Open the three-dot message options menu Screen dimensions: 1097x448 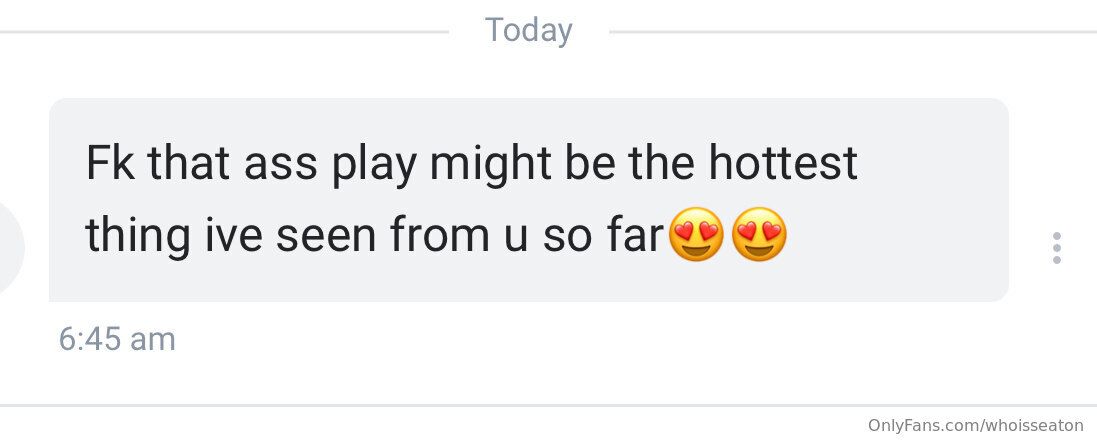pyautogui.click(x=1056, y=248)
